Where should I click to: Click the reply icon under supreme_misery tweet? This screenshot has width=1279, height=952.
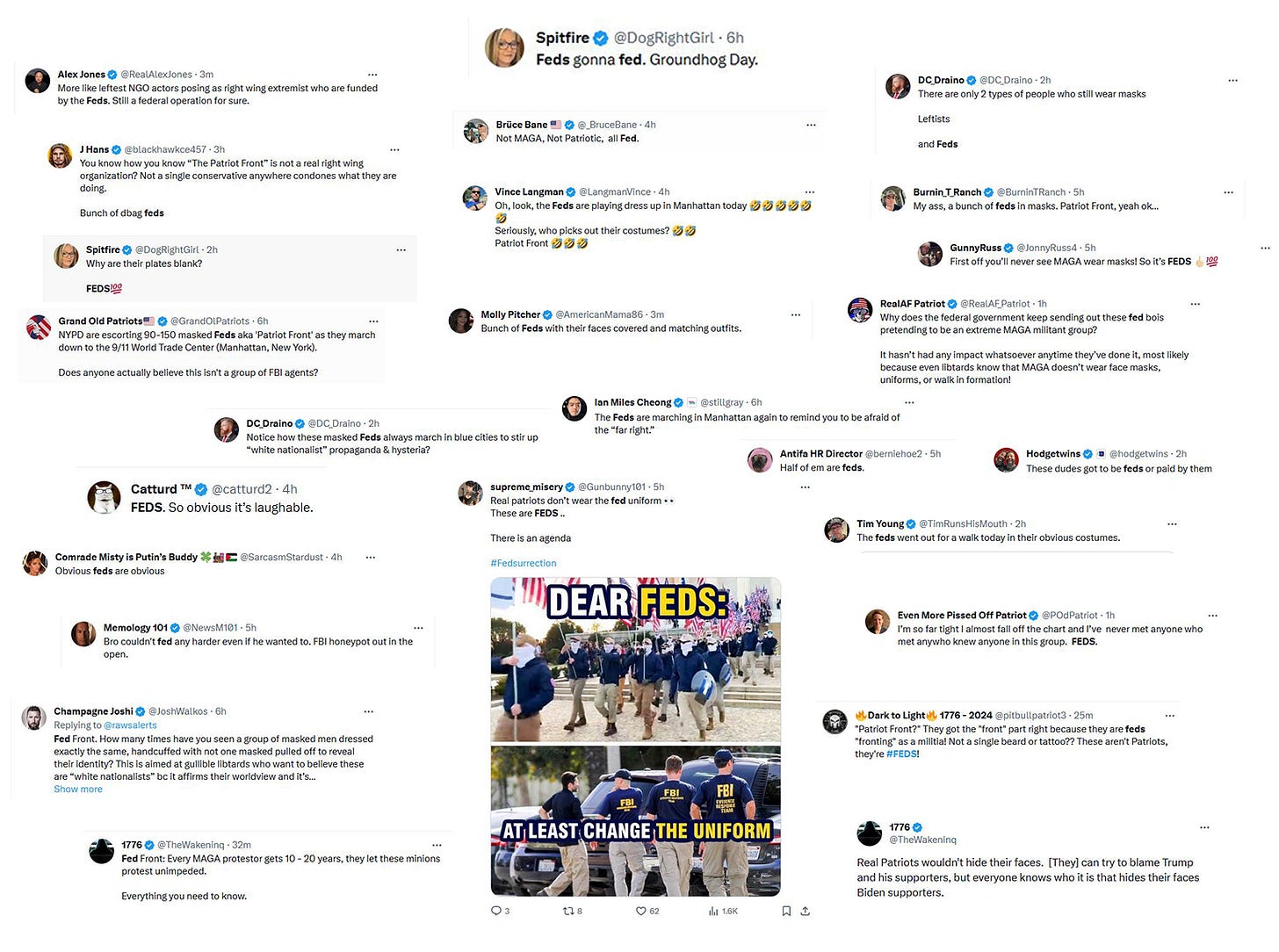(496, 911)
